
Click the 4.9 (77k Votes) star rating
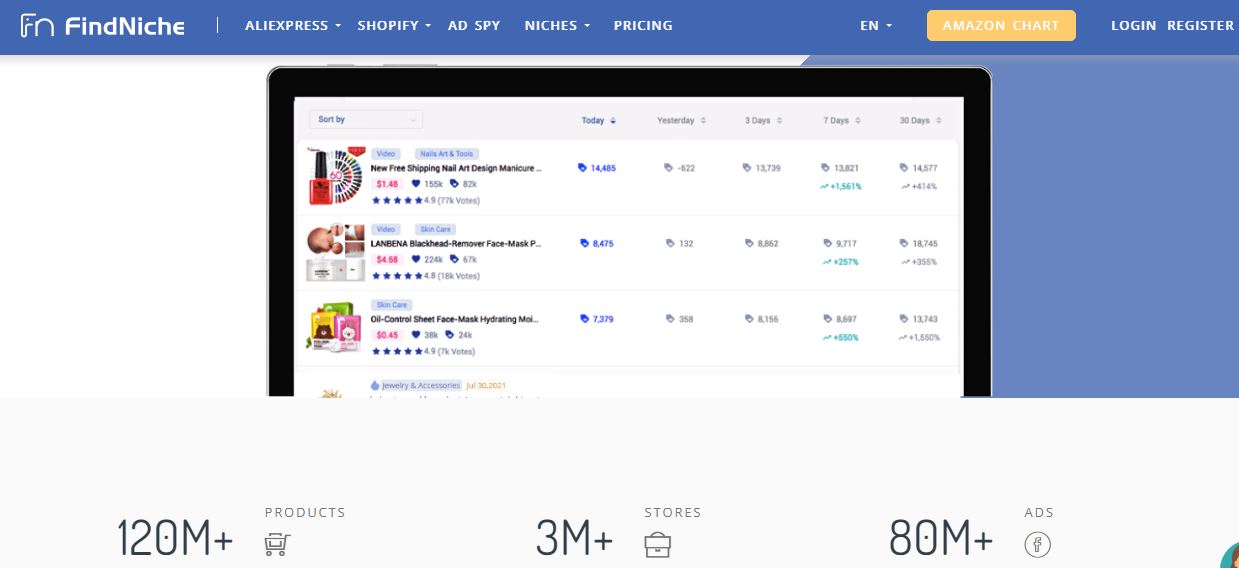point(426,200)
